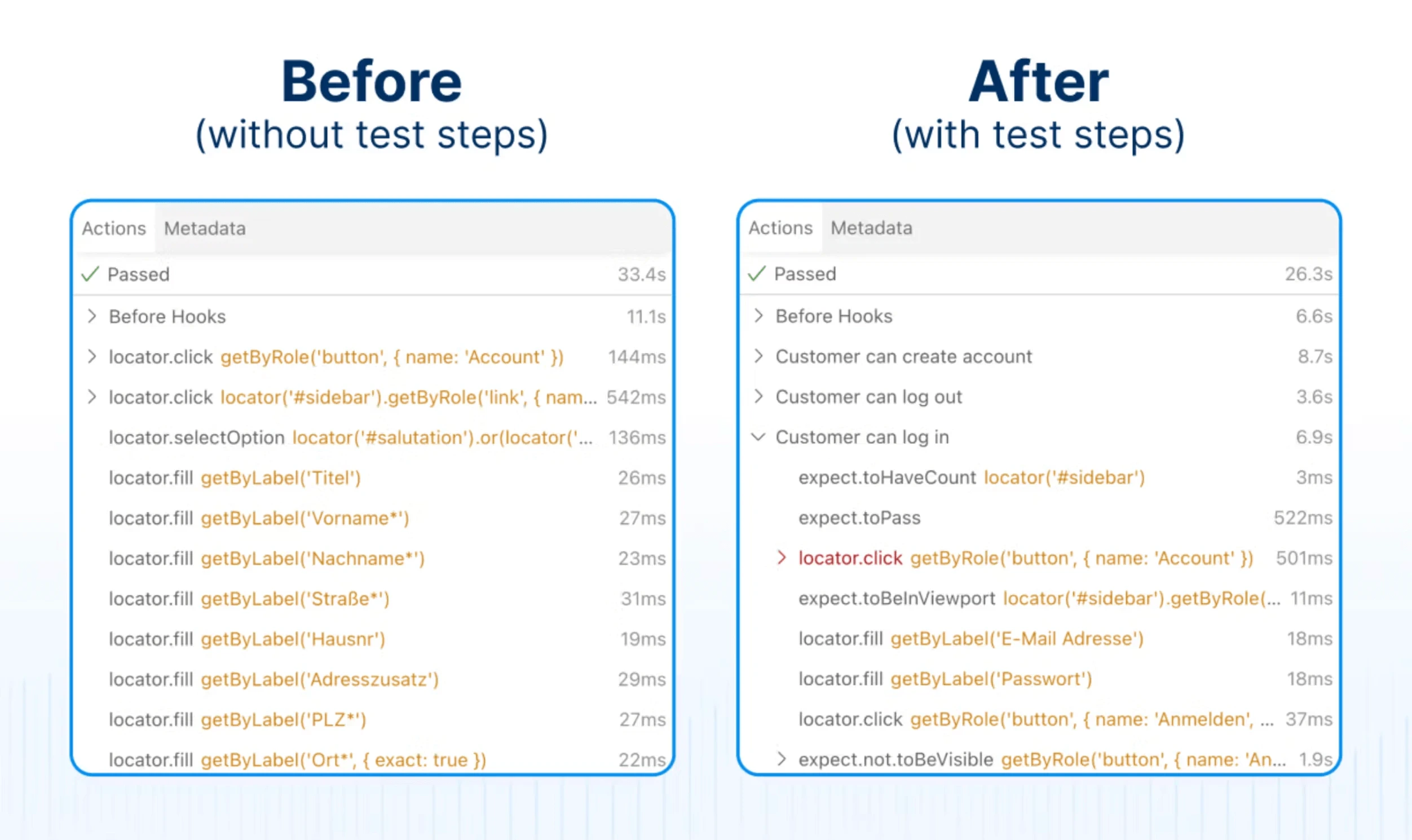Select the expect.toHaveCount locator('#sidebar') step
The height and width of the screenshot is (840, 1412).
[971, 477]
